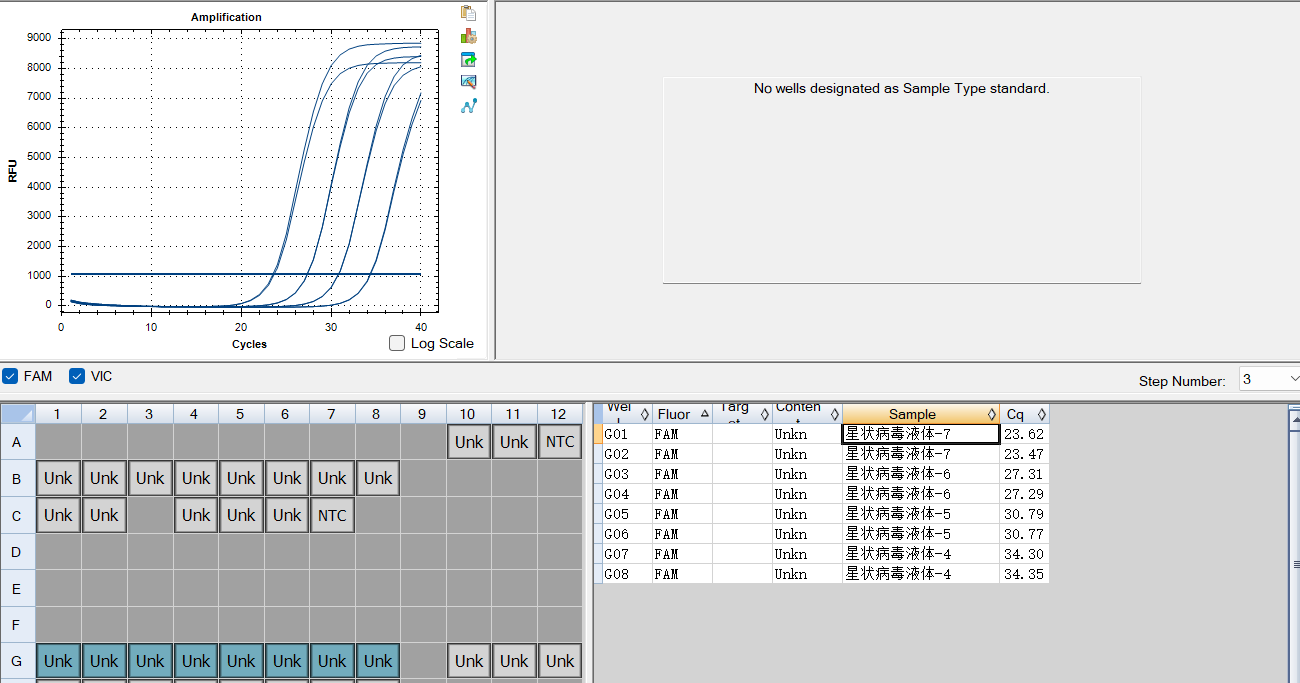This screenshot has width=1300, height=683.
Task: Select well A11 Unk
Action: [514, 441]
